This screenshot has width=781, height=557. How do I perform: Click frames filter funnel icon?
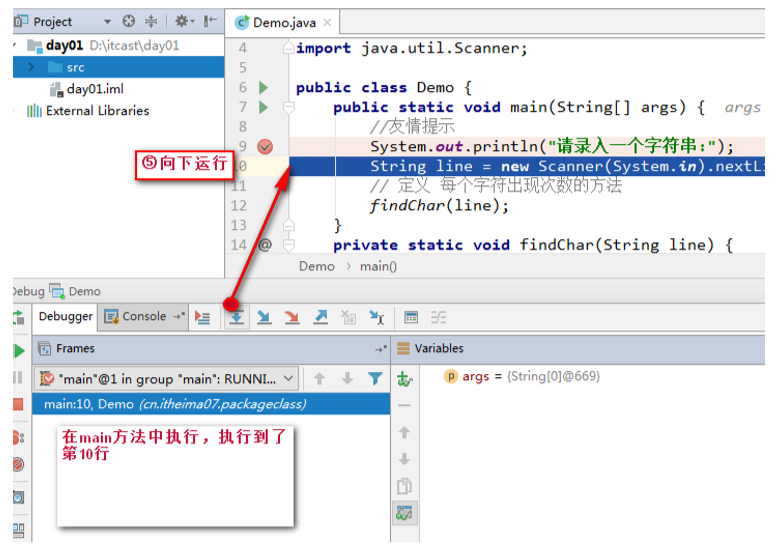375,379
